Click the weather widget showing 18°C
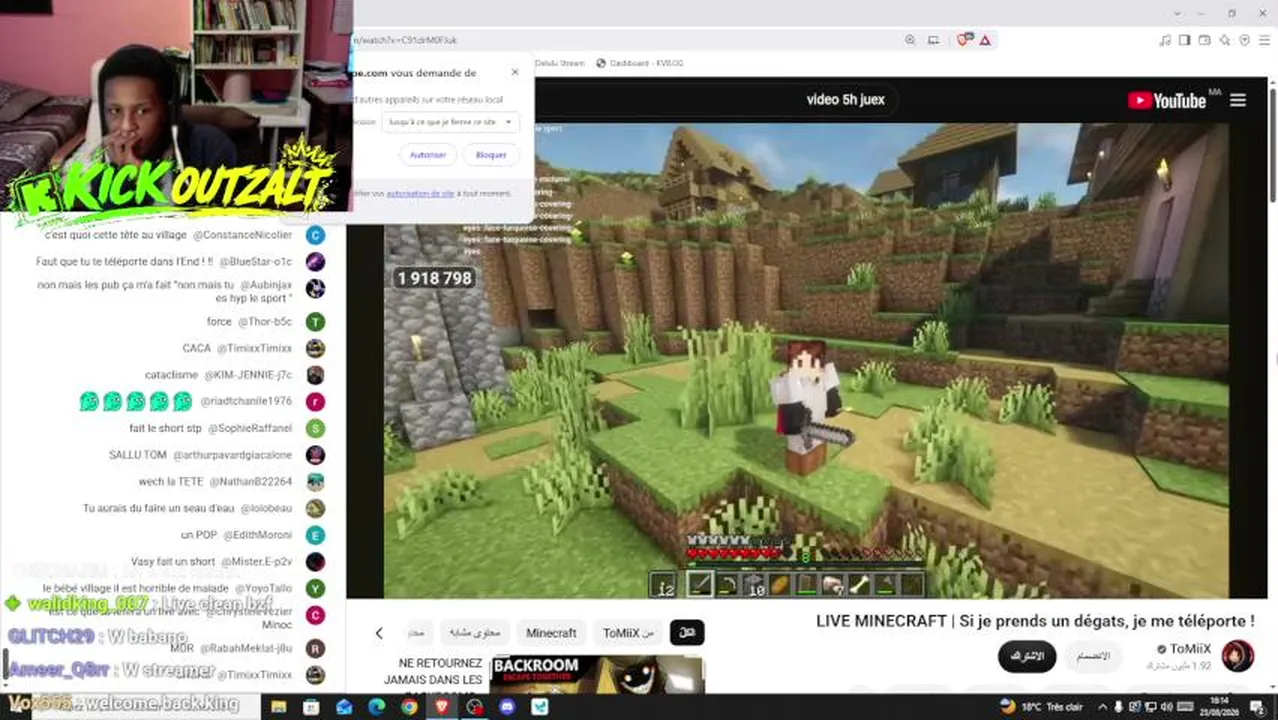The image size is (1278, 720). pos(1041,707)
